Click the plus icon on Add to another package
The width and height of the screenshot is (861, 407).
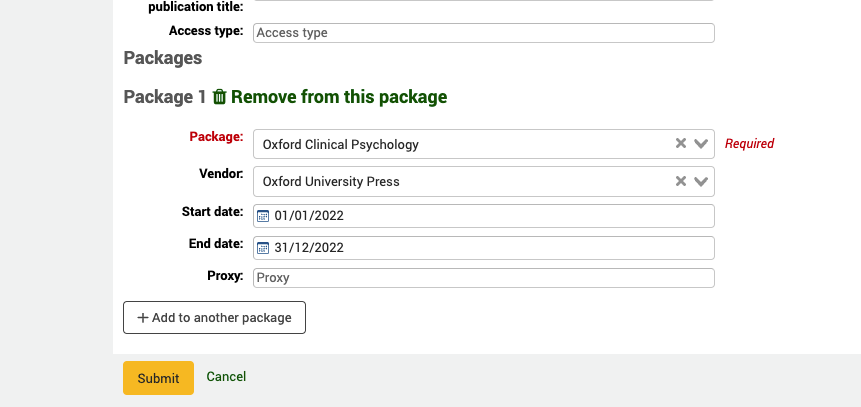[143, 318]
